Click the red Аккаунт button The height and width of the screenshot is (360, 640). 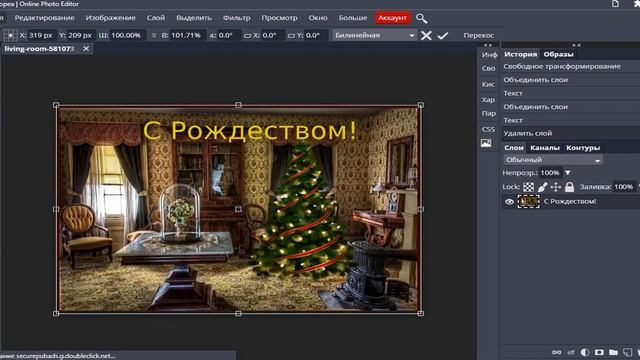click(392, 18)
